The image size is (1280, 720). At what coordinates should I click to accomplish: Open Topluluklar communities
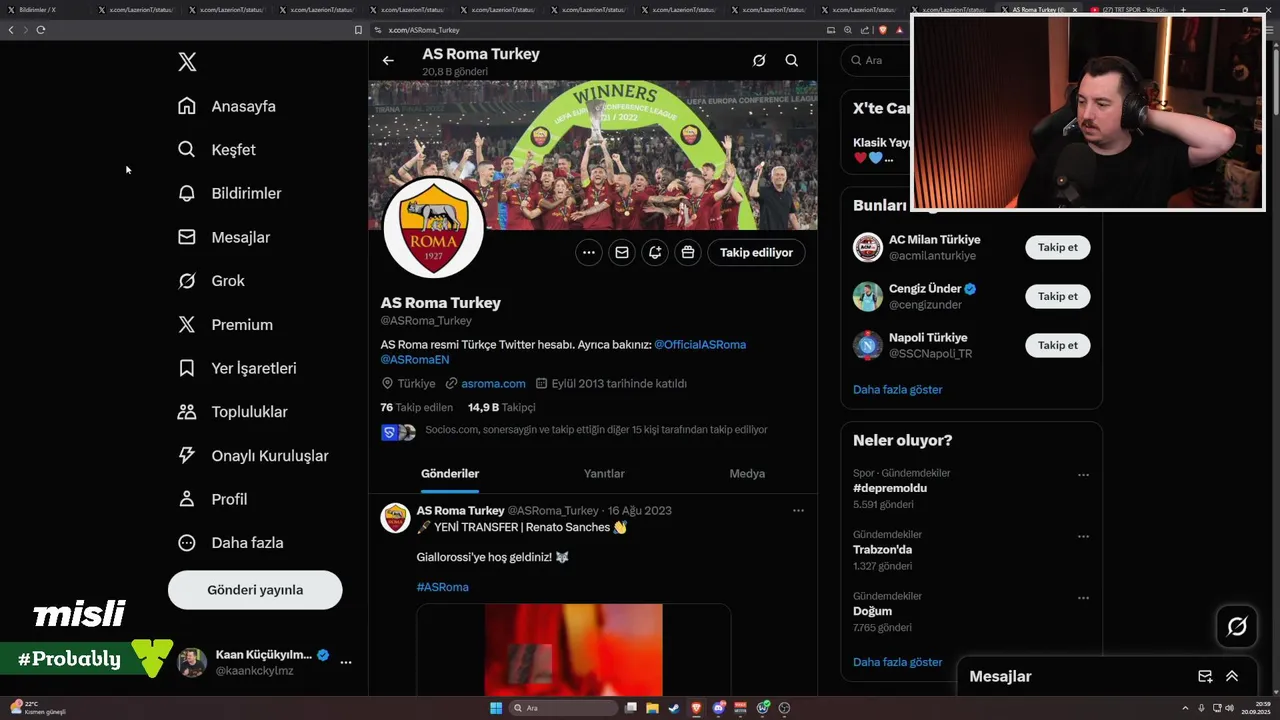pos(232,412)
